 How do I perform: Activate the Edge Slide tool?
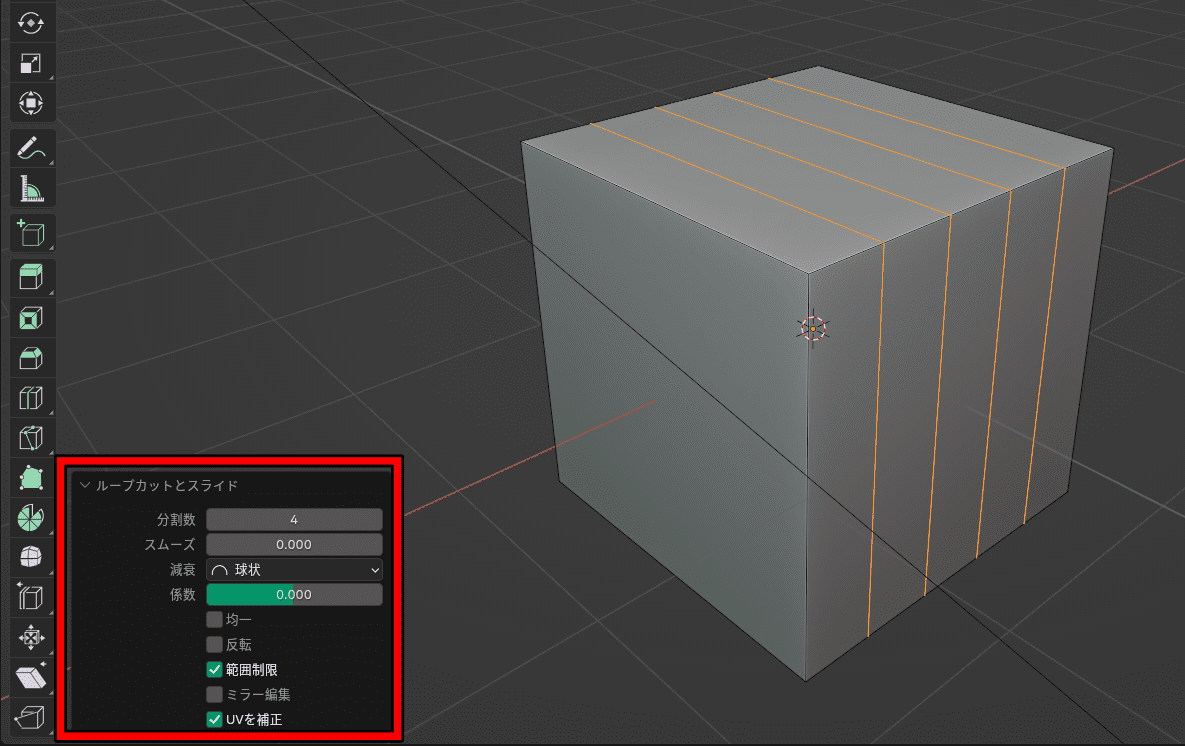pos(31,598)
